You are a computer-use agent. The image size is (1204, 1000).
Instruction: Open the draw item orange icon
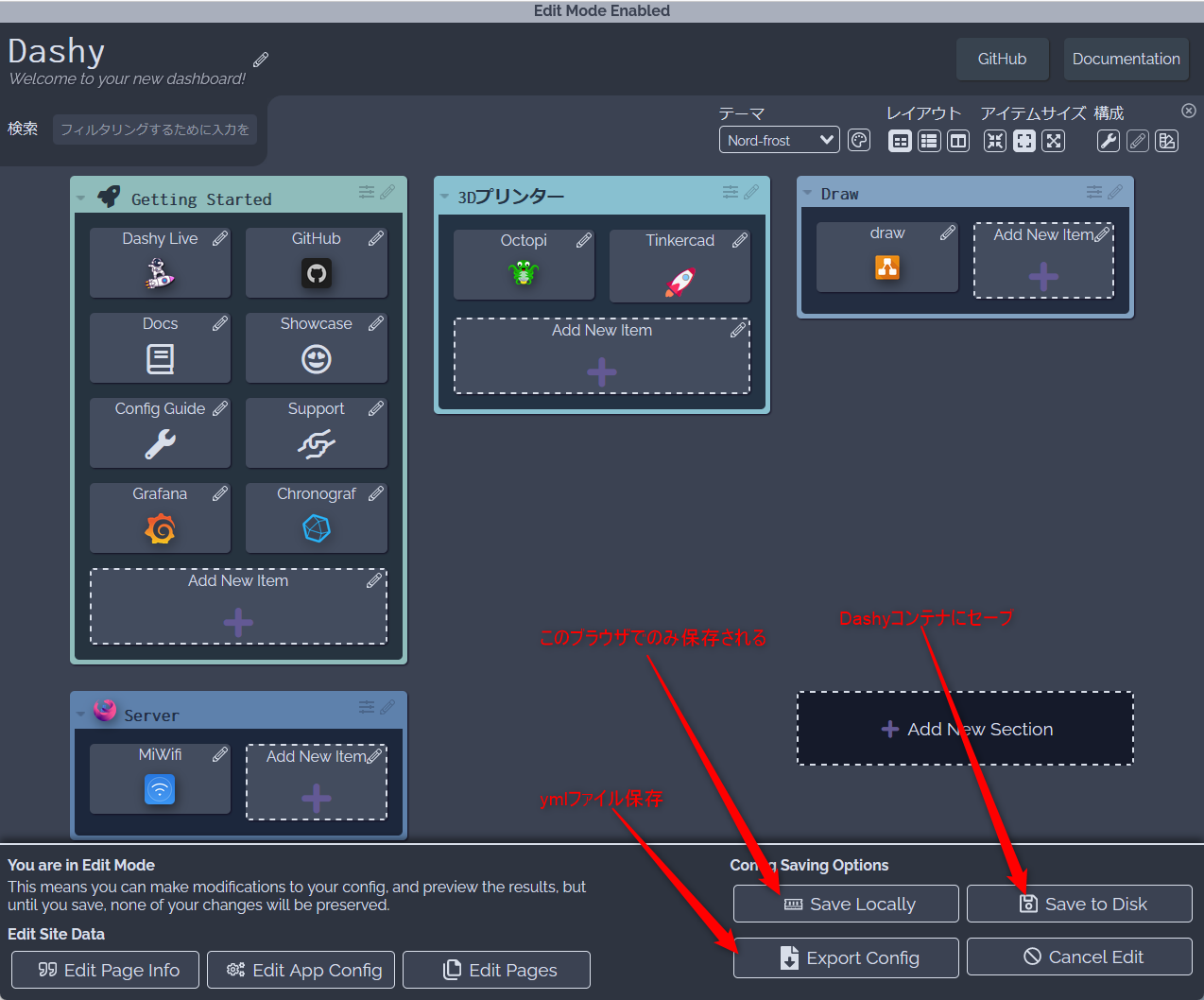(887, 267)
